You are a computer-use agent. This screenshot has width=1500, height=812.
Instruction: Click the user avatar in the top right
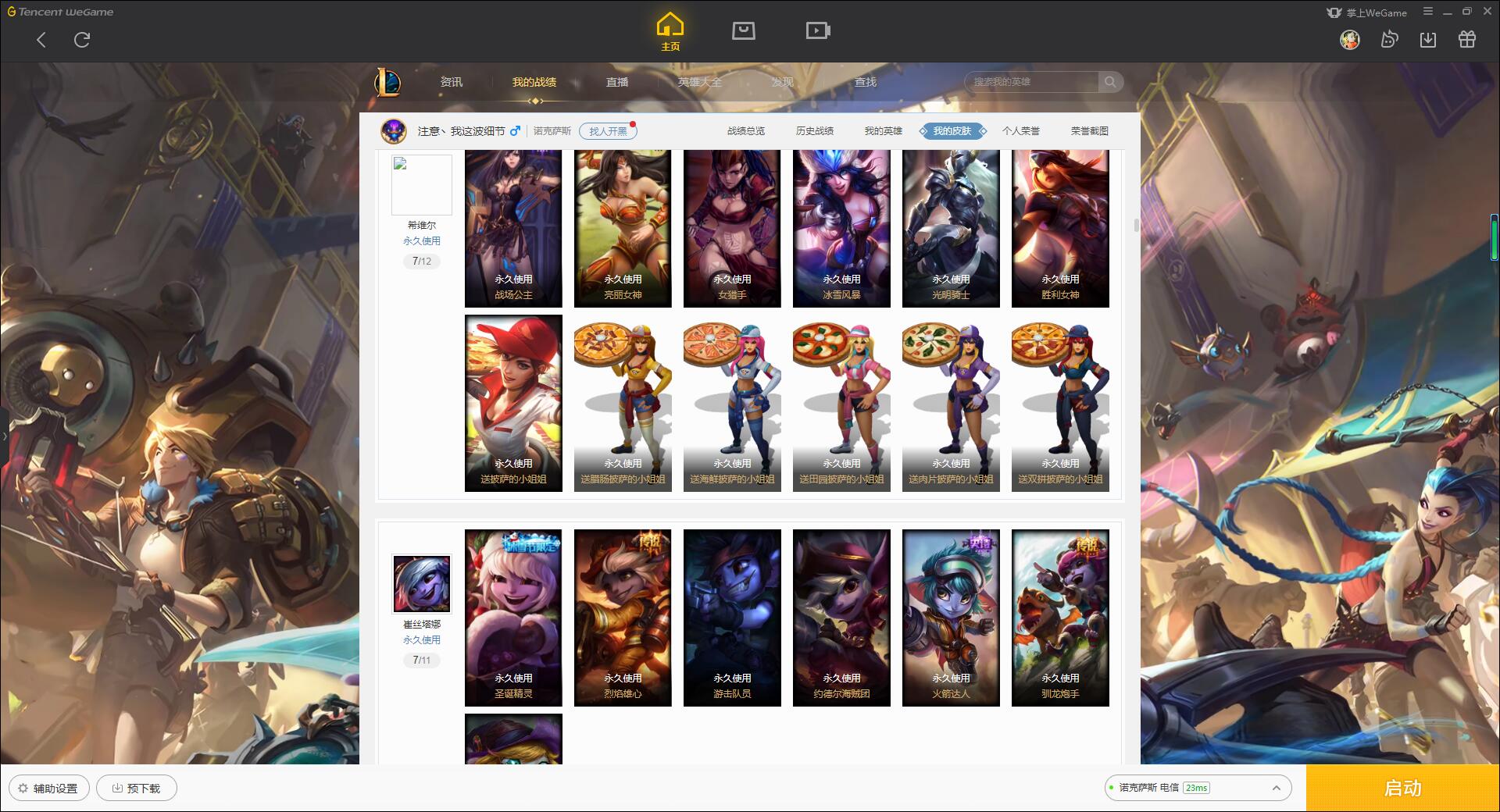(1349, 39)
